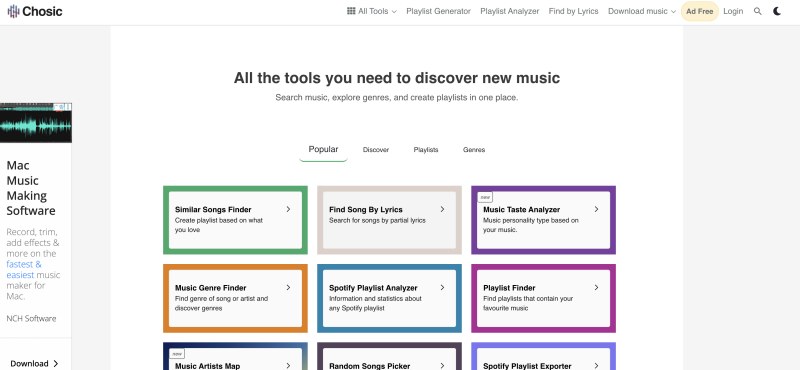
Task: Open the Spotify Playlist Exporter card
Action: (543, 356)
